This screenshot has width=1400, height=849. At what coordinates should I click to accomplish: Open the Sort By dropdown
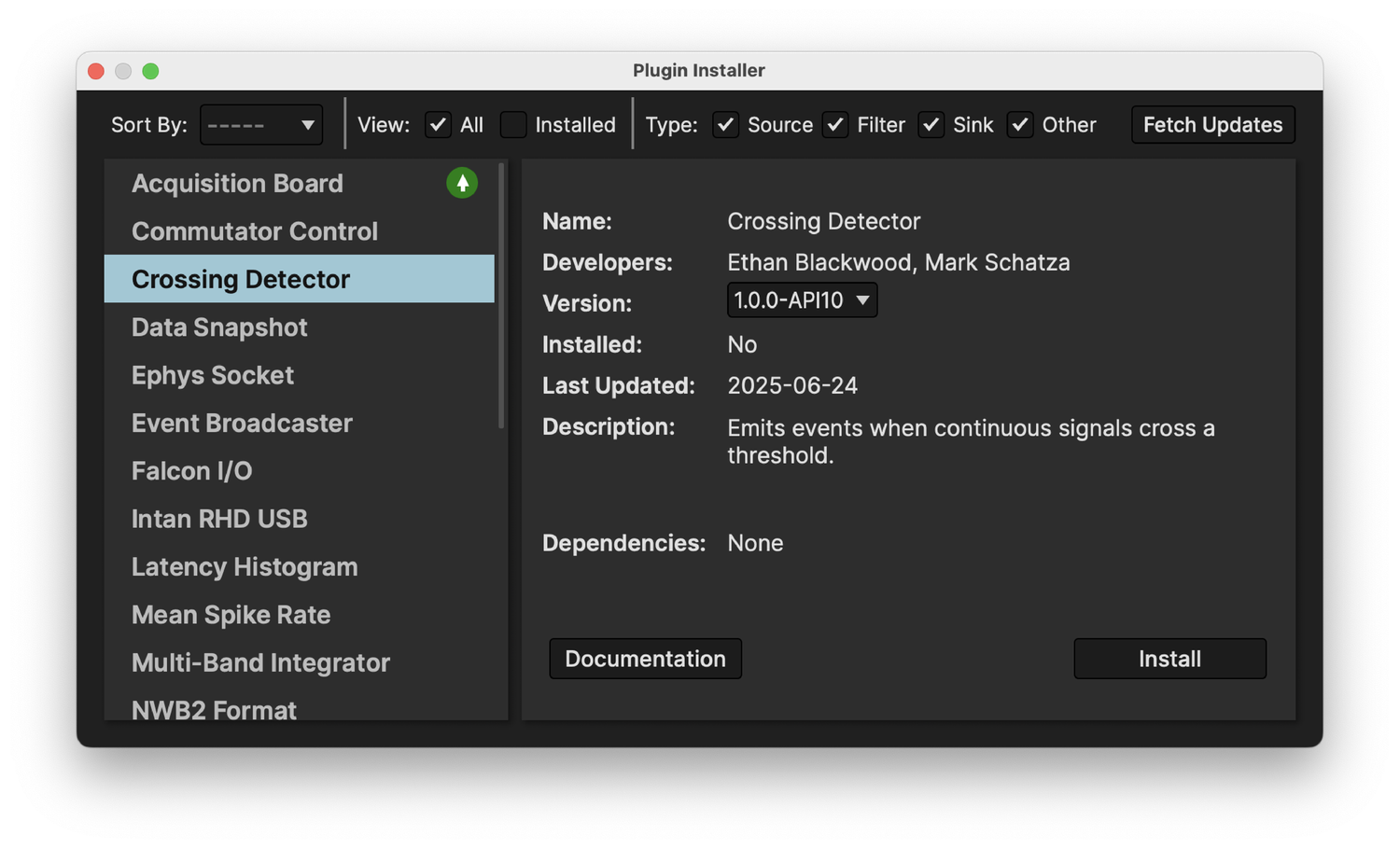point(260,124)
